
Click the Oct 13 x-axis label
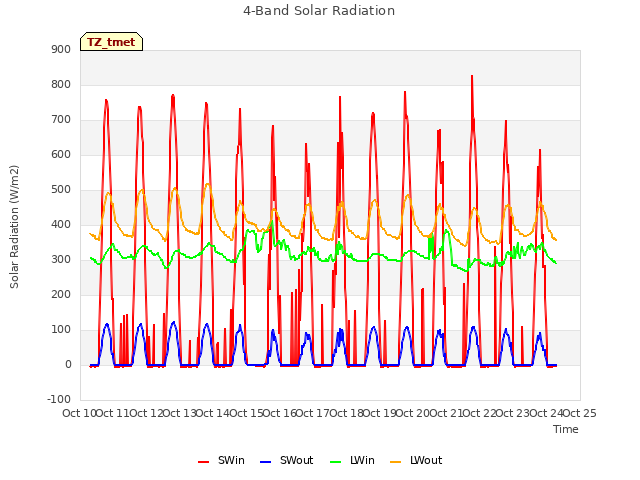[179, 413]
